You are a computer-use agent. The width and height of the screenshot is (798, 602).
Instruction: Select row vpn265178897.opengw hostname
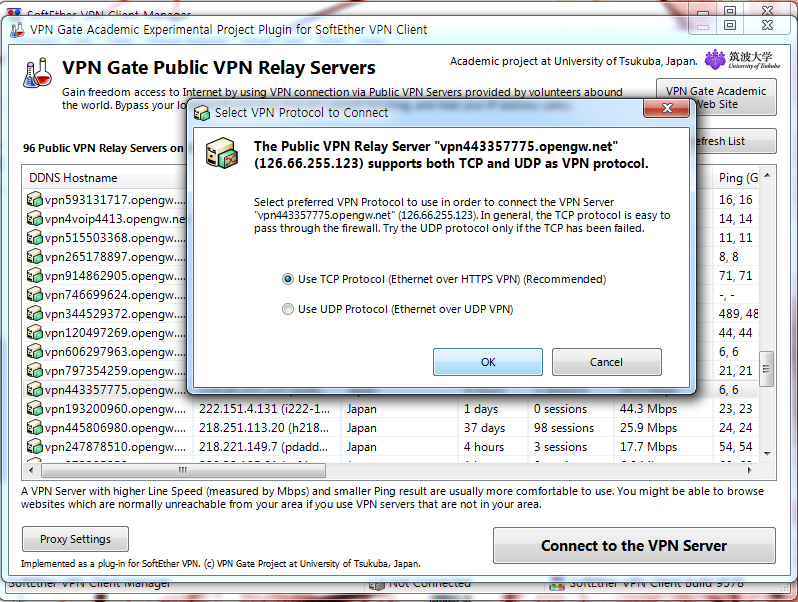tap(115, 257)
